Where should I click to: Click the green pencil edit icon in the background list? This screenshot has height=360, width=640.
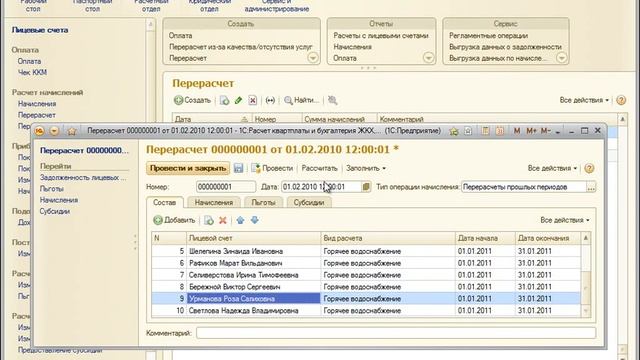point(238,100)
